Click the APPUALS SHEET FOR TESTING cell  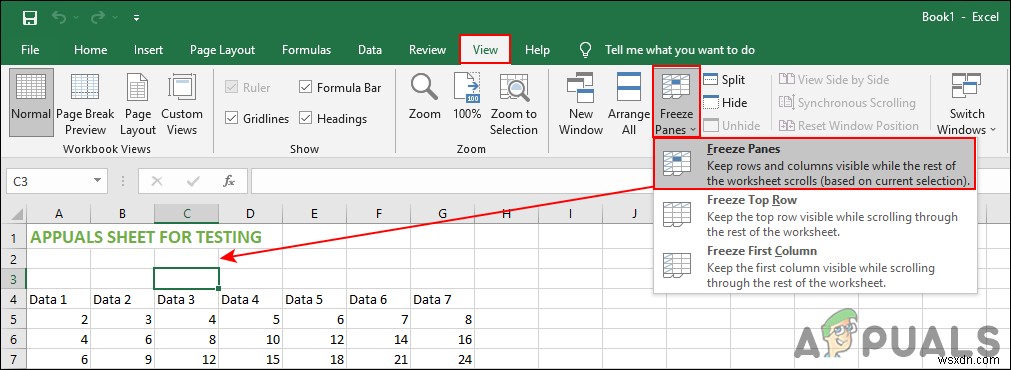tap(146, 237)
